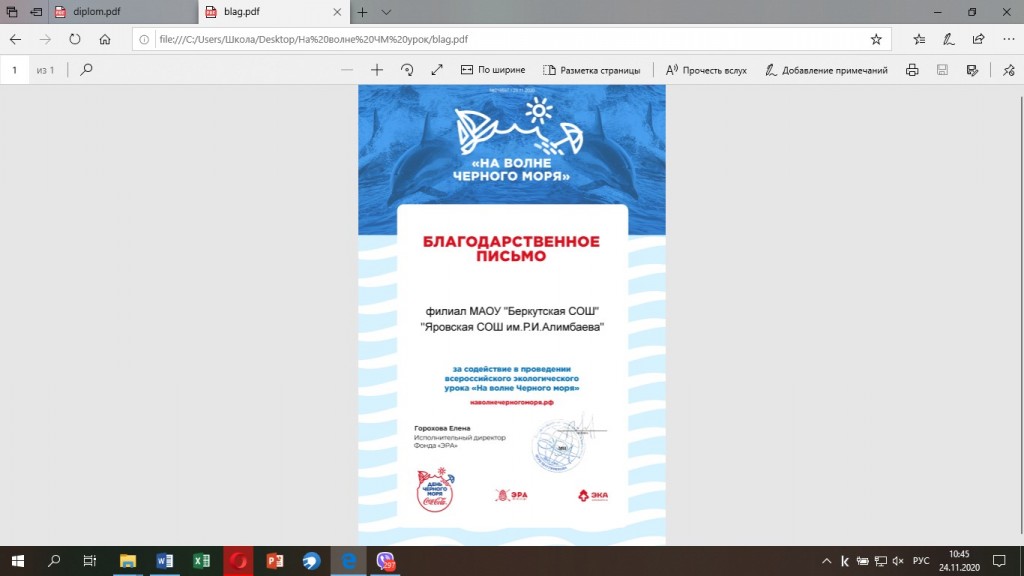Open Word from the taskbar
This screenshot has height=576, width=1024.
coord(164,561)
